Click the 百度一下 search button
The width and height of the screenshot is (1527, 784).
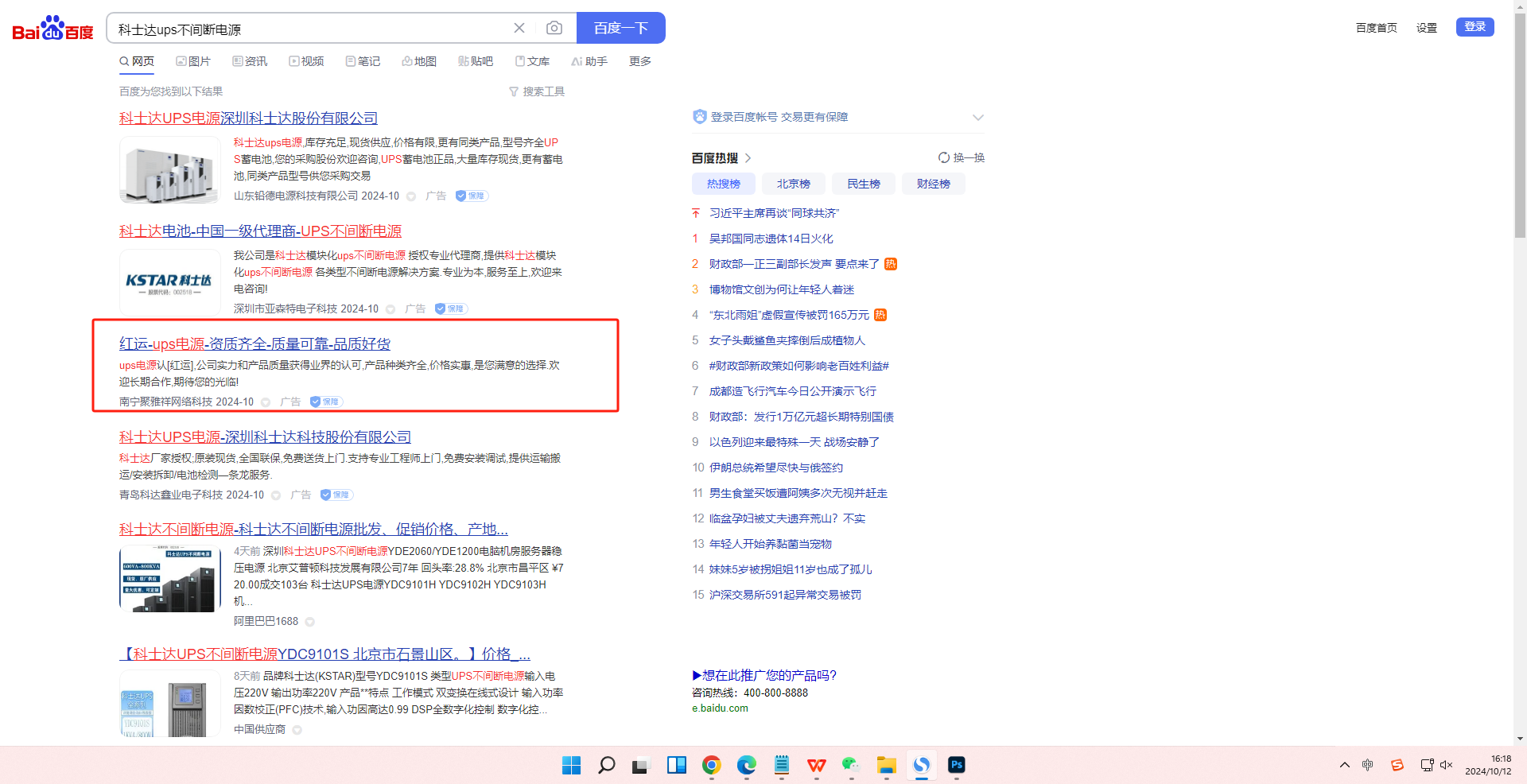tap(620, 29)
